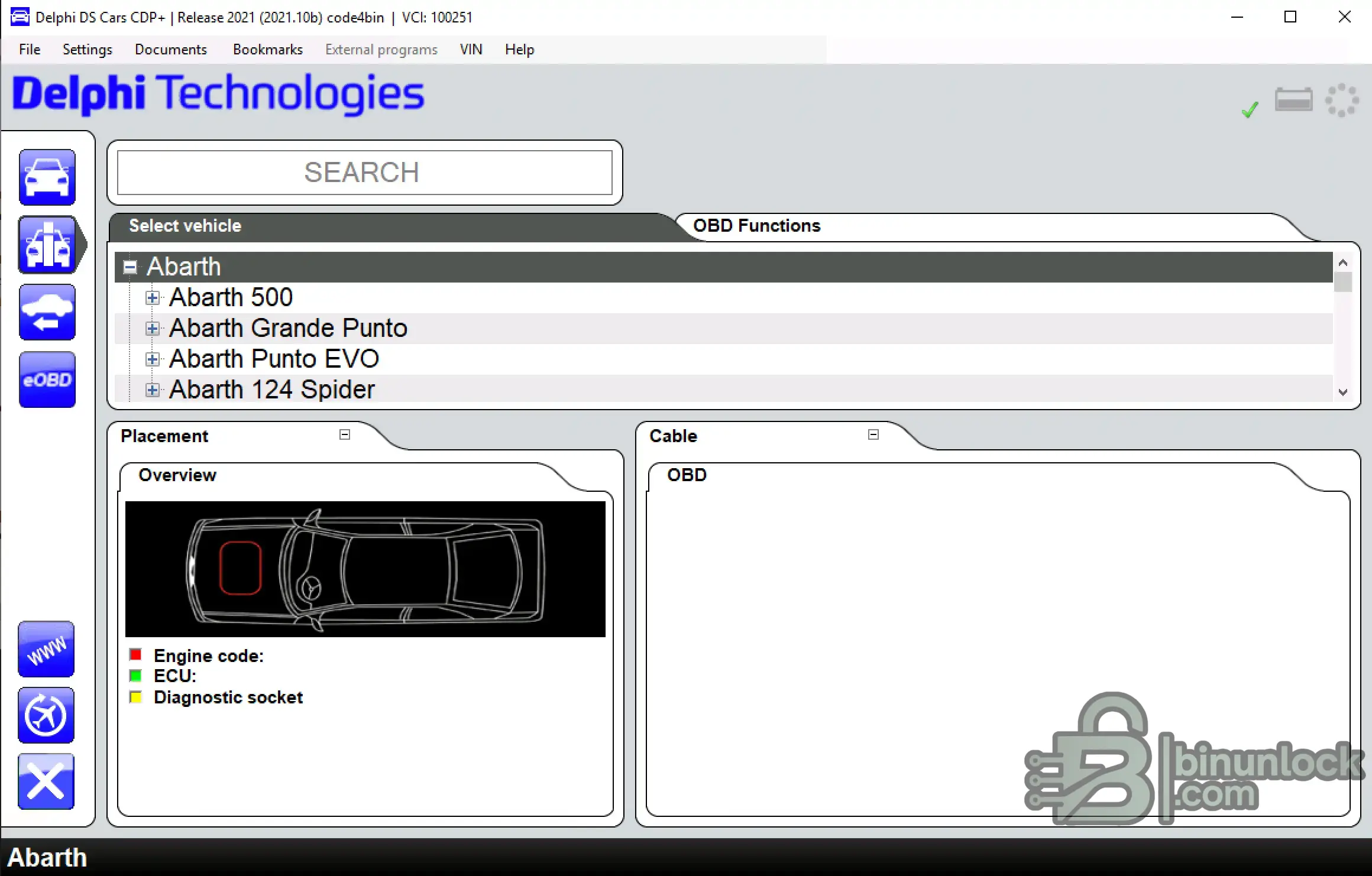Collapse the Cable panel

(873, 434)
